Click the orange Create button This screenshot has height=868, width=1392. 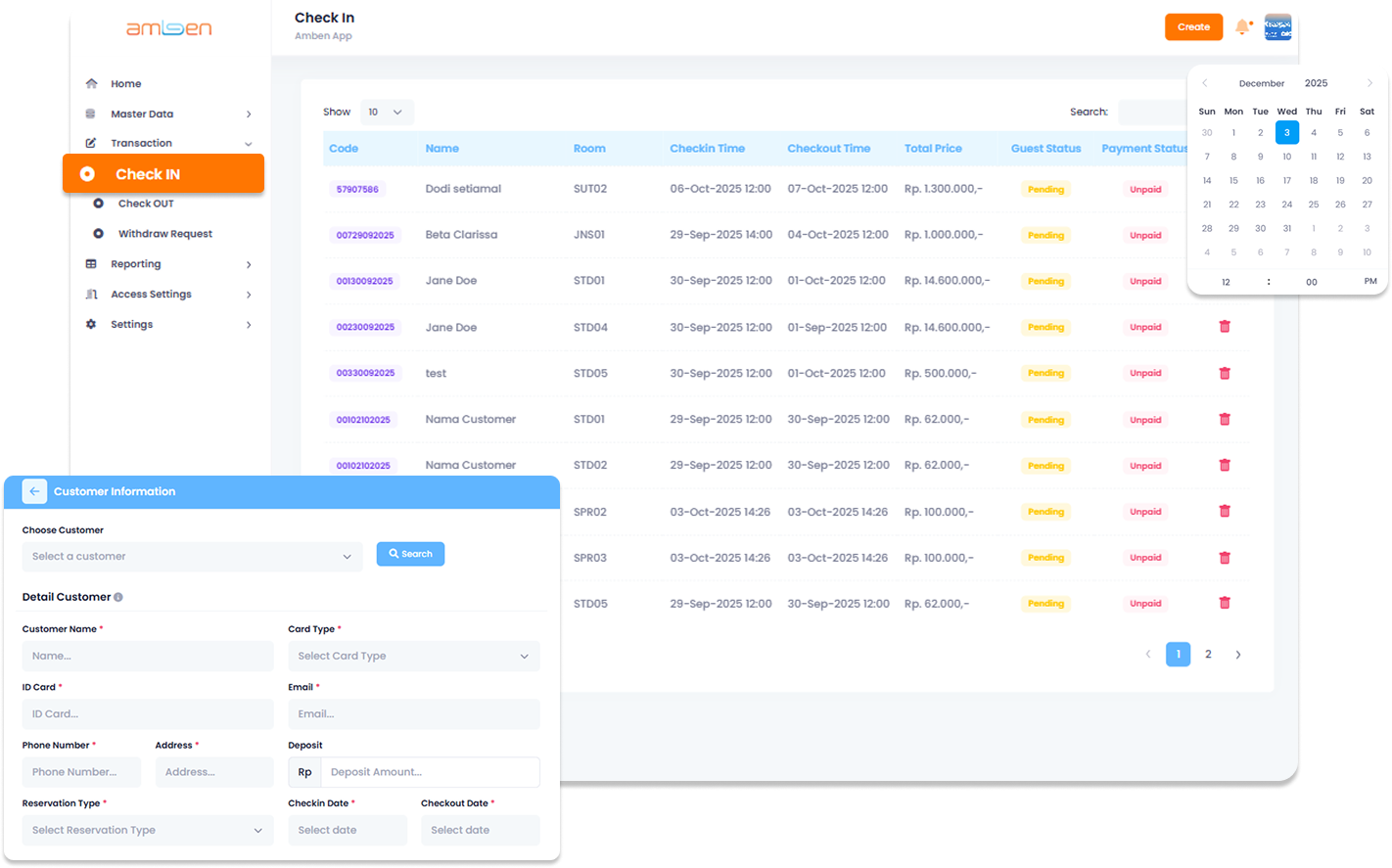1193,27
